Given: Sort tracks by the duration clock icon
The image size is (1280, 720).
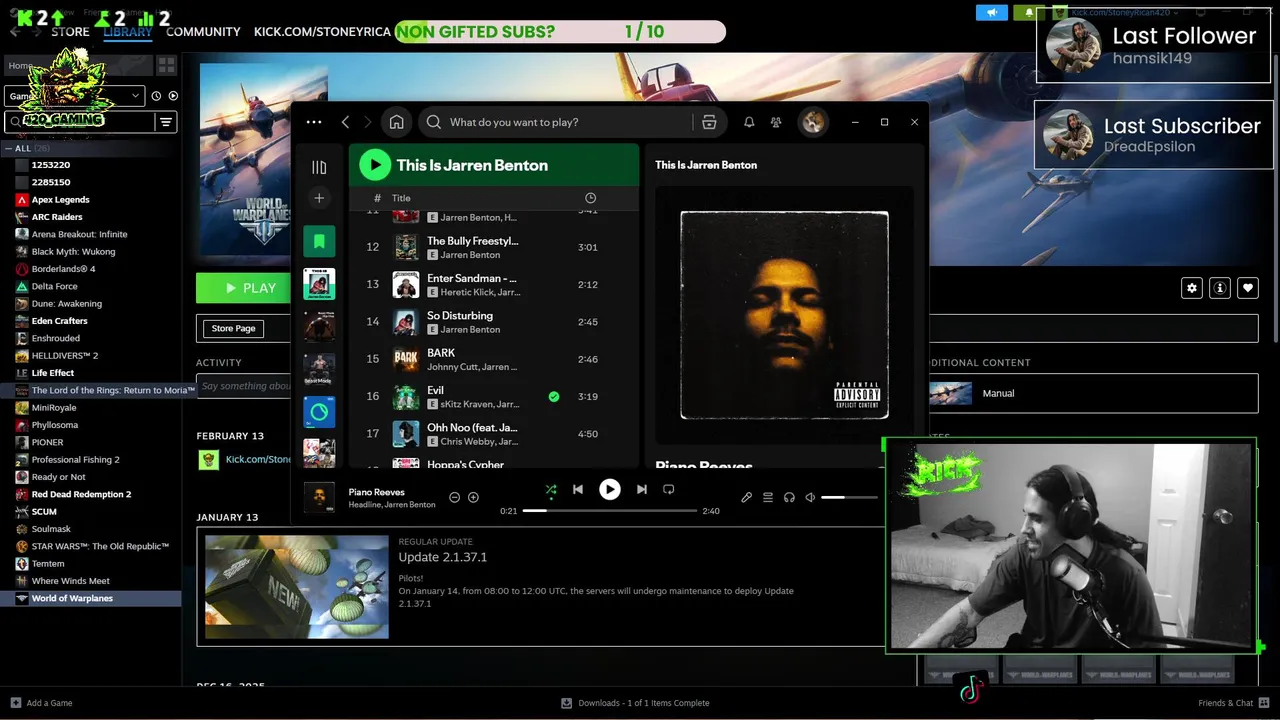Looking at the screenshot, I should tap(590, 198).
